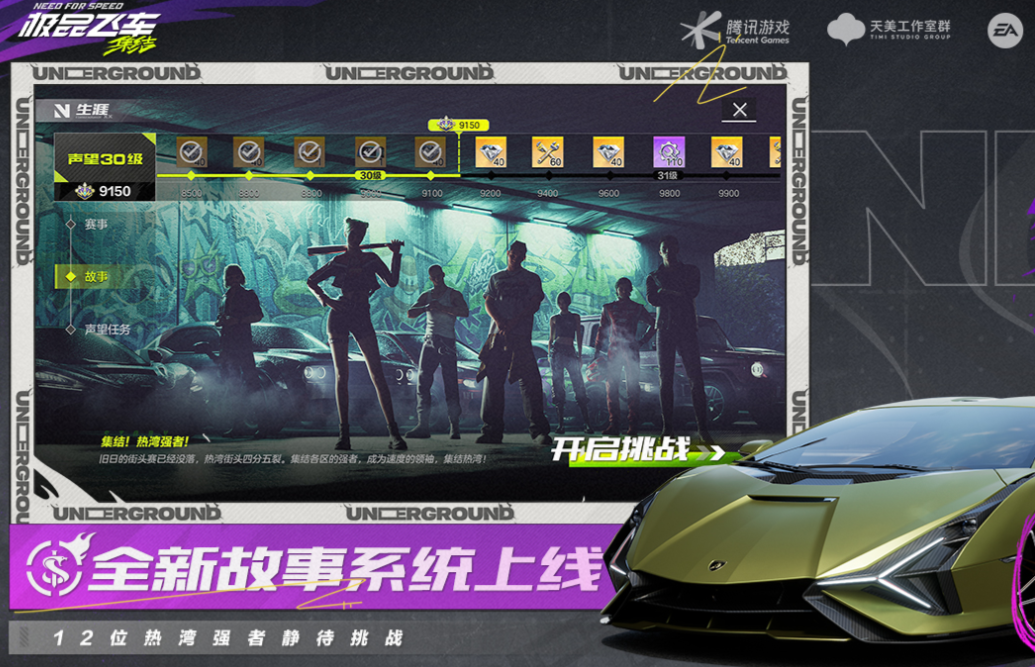
Task: Click the 极品飞车 Need for Speed logo
Action: coord(87,28)
